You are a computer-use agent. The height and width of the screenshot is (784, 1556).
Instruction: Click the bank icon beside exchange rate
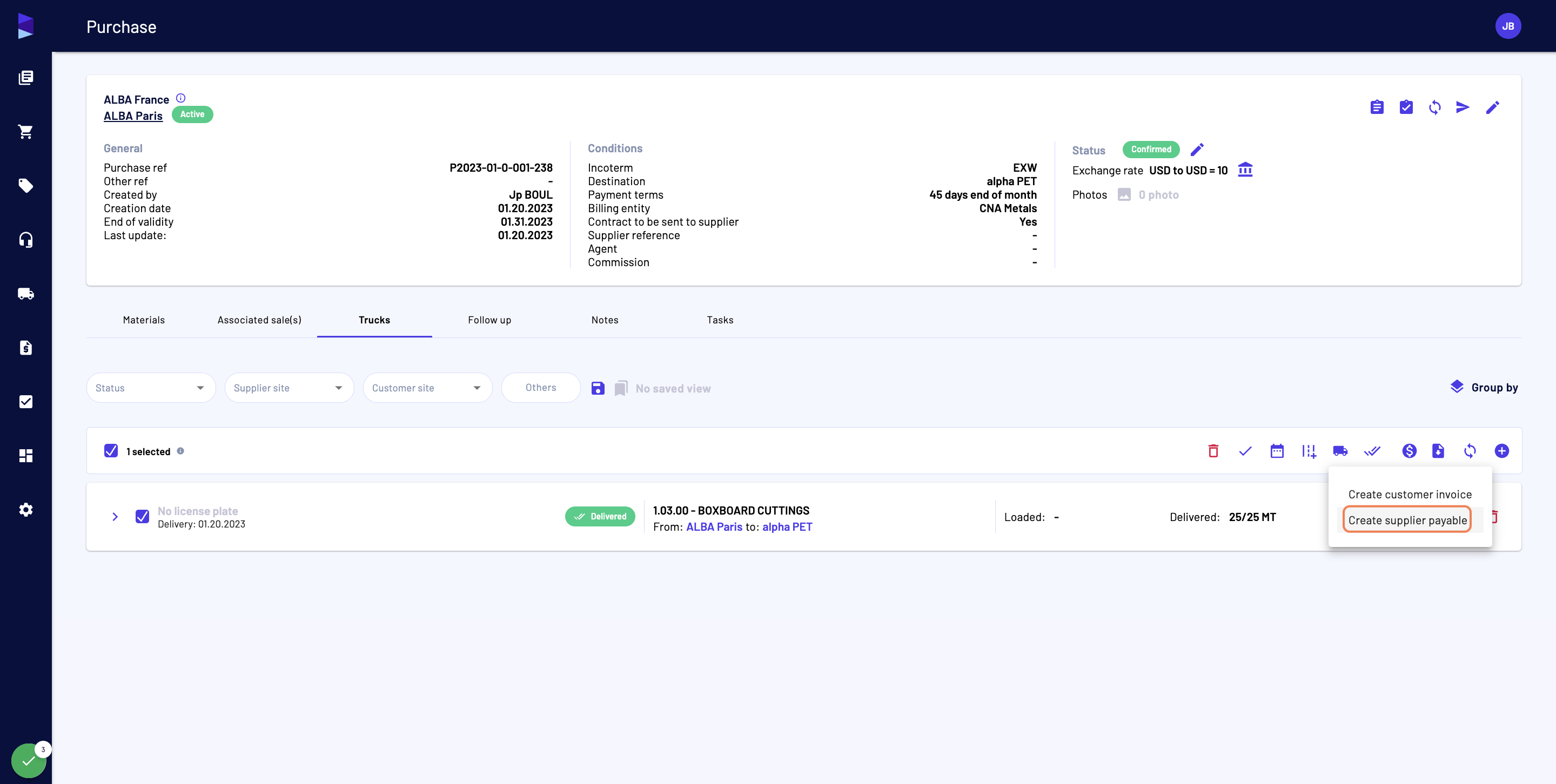1245,170
